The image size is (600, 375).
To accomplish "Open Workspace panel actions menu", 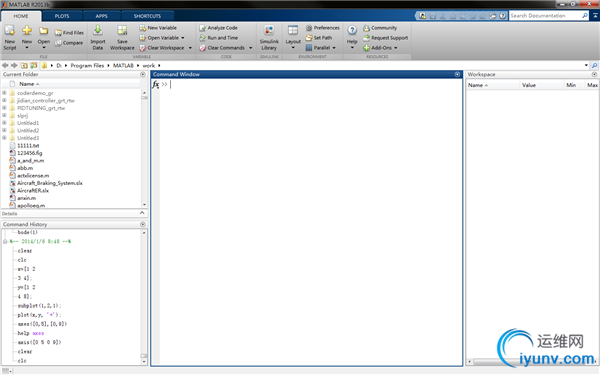I will pyautogui.click(x=594, y=74).
